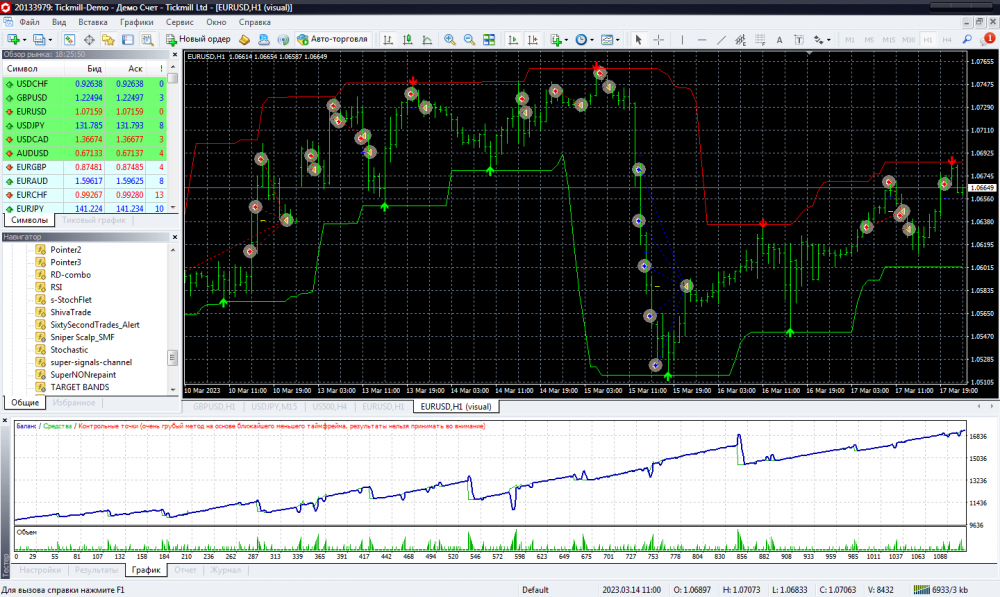1000x597 pixels.
Task: Open the Profiles toolbar icon
Action: point(40,40)
